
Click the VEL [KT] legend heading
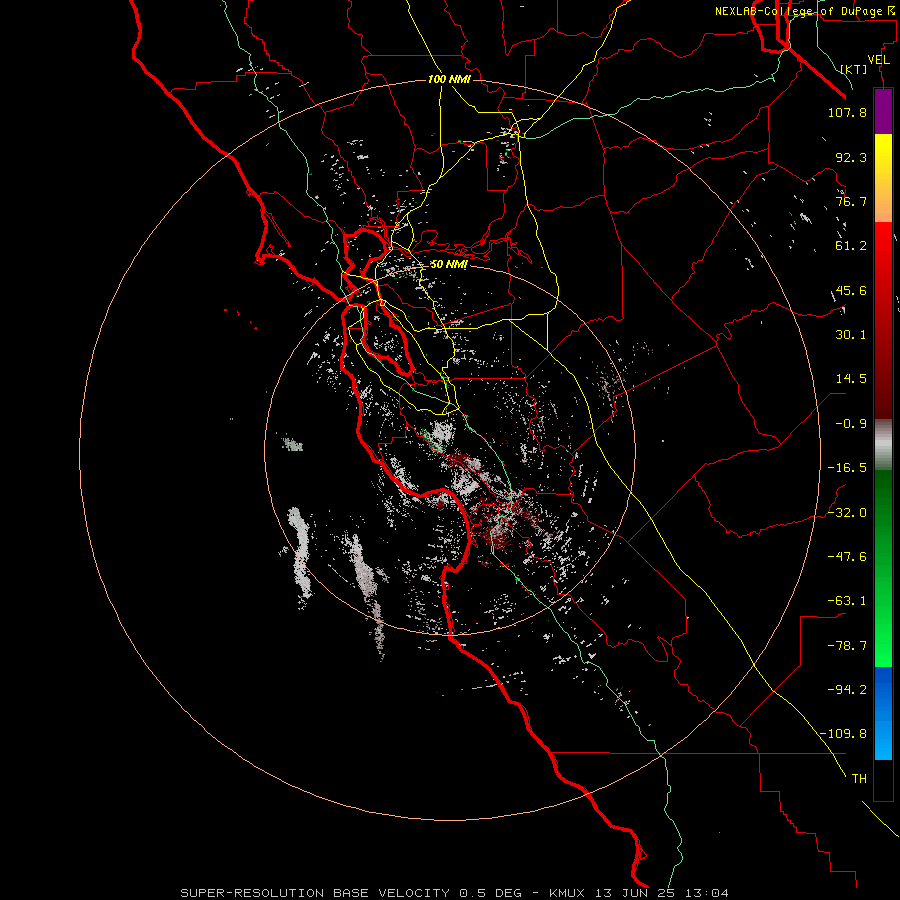click(x=866, y=64)
